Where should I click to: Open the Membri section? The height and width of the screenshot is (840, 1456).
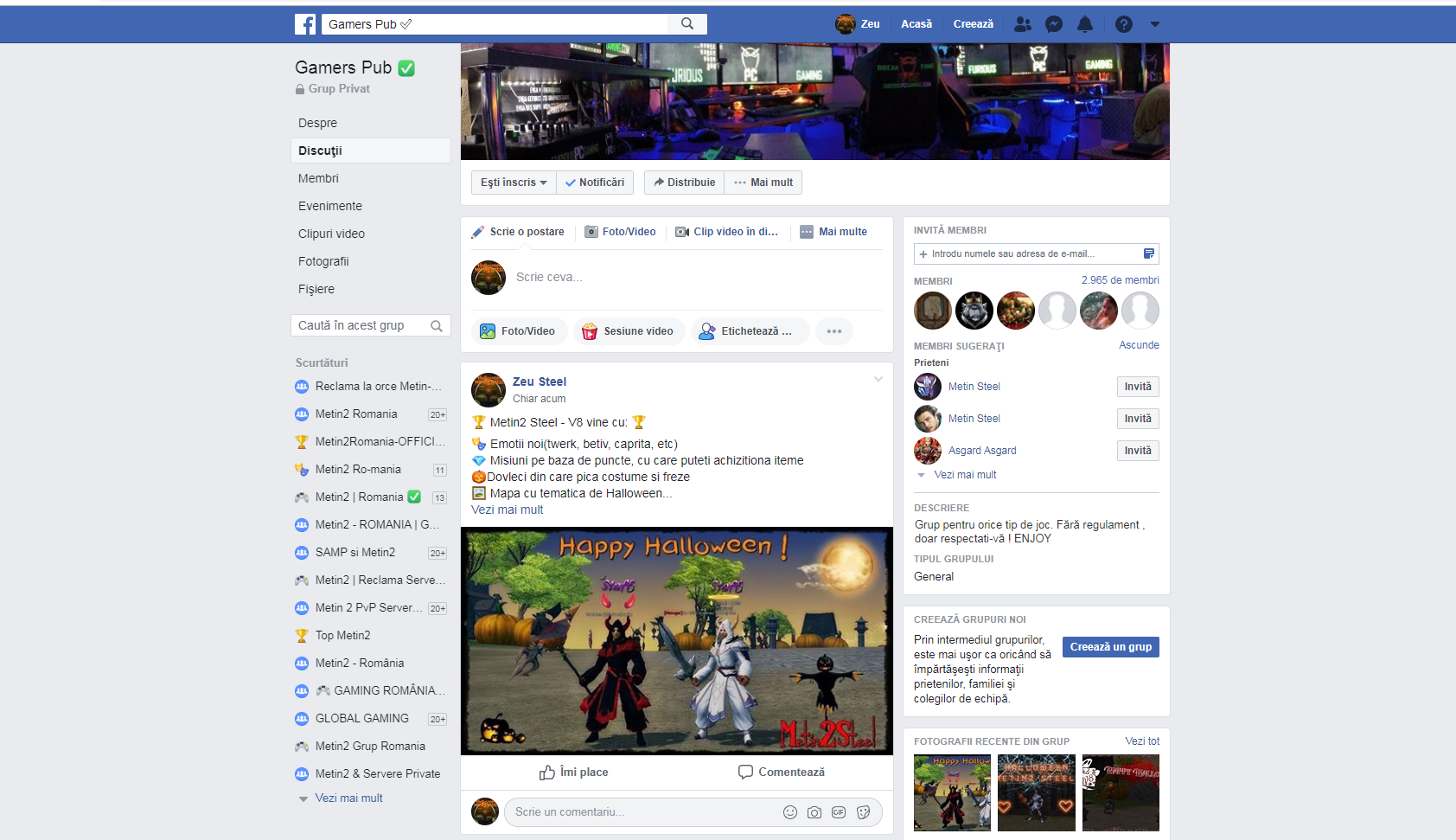[x=319, y=178]
